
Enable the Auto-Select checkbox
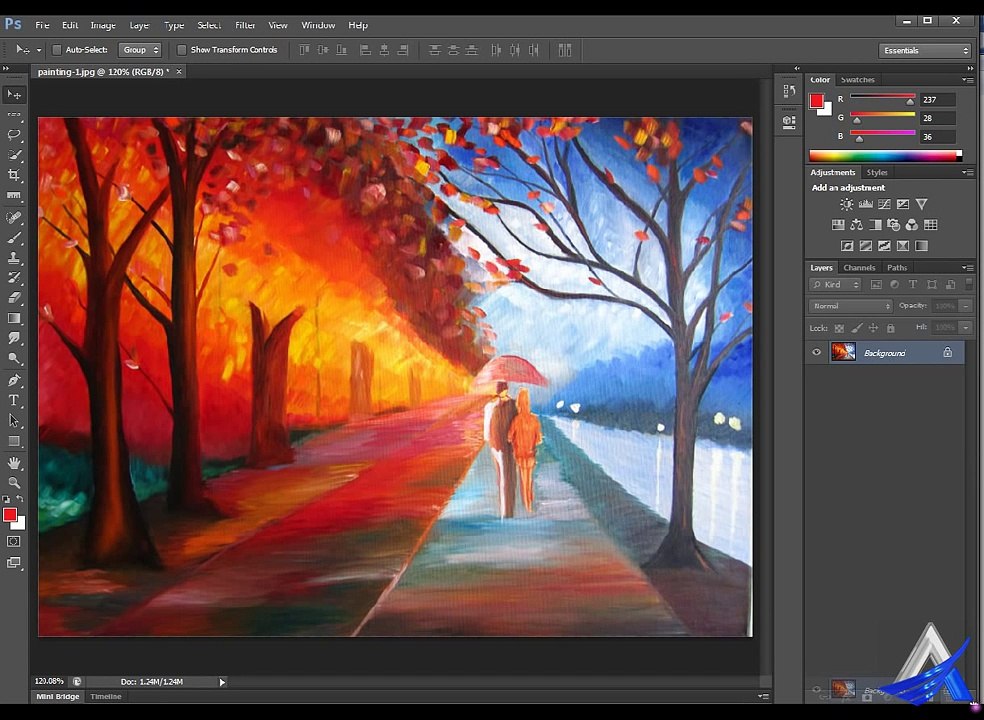click(56, 50)
